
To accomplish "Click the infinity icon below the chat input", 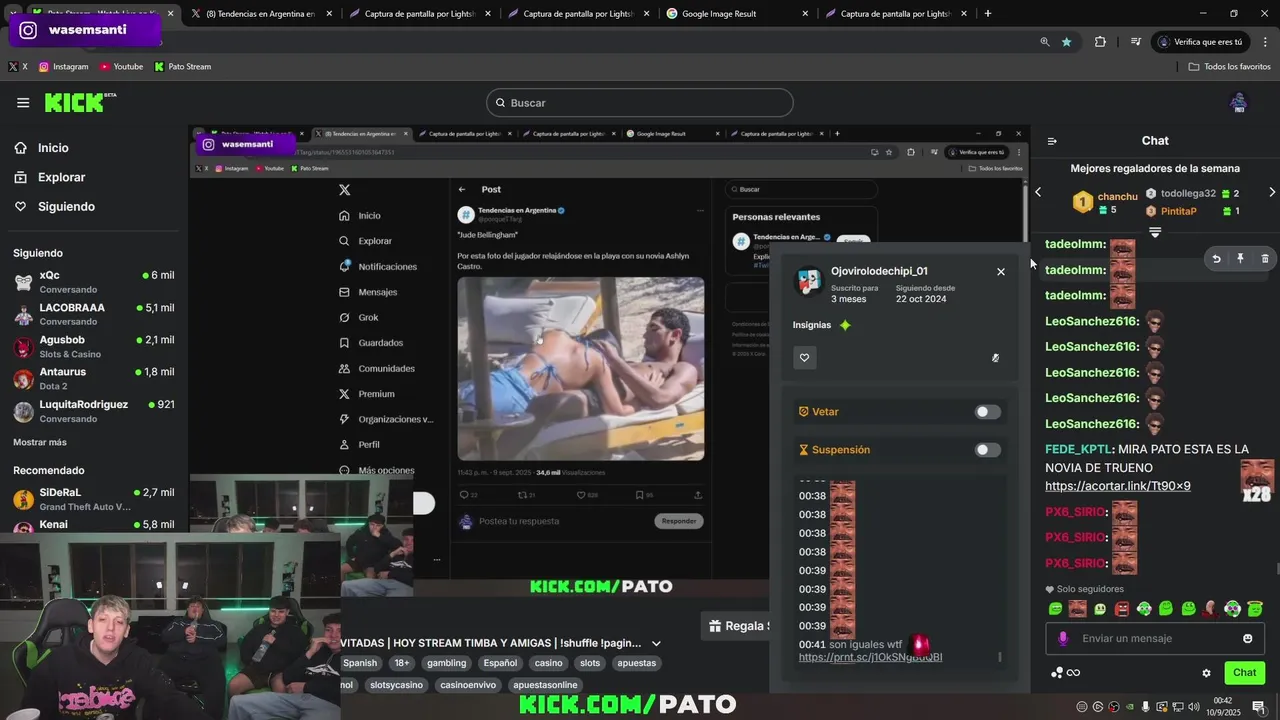I will click(1073, 673).
